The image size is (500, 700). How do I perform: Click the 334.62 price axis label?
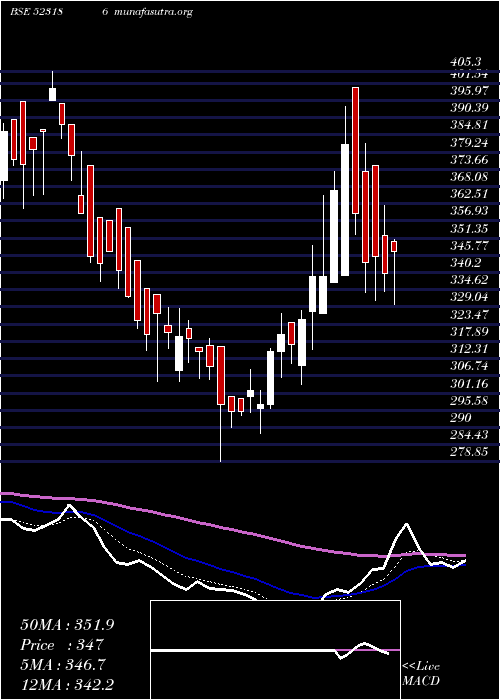click(x=469, y=280)
